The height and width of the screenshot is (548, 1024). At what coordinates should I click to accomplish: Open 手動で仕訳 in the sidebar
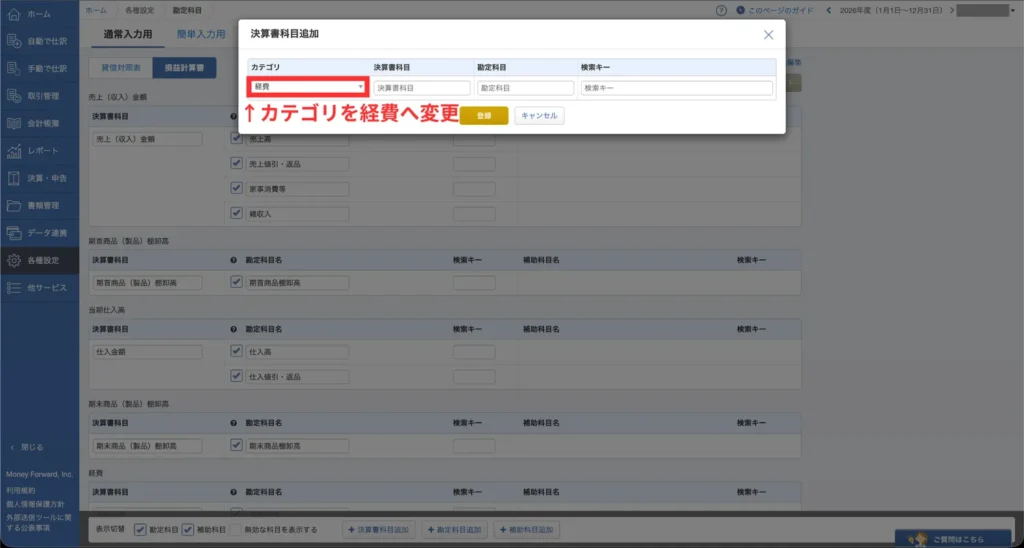pos(39,69)
